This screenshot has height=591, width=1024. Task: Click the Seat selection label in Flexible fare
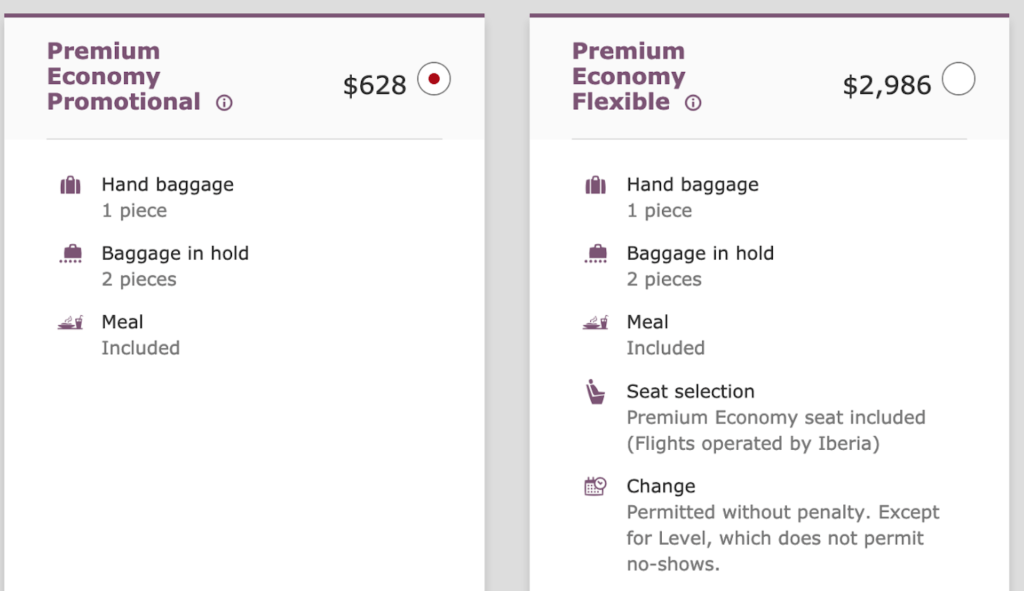coord(690,391)
